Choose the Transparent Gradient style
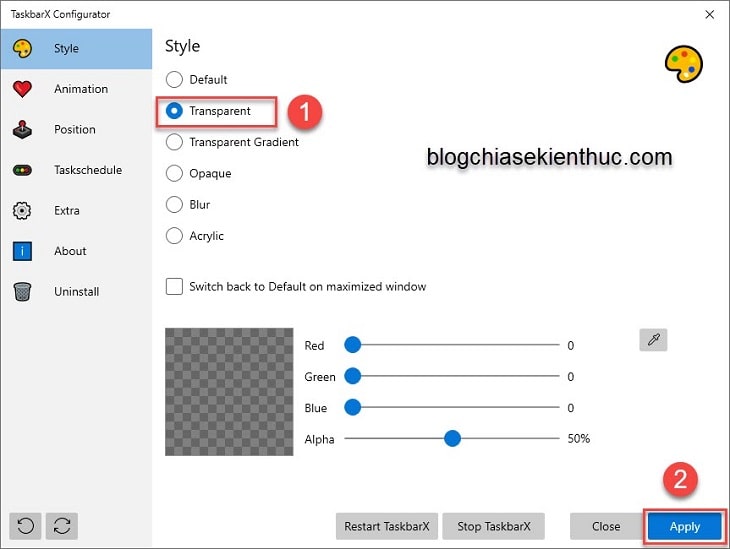 pyautogui.click(x=174, y=142)
